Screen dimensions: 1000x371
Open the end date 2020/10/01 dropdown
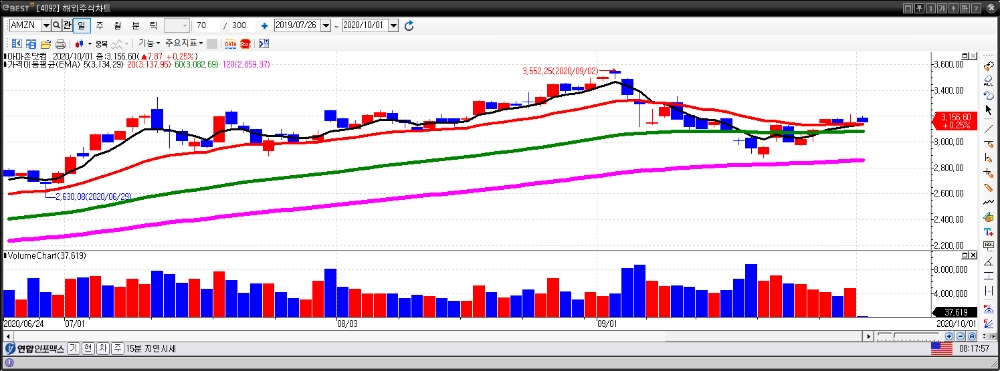click(x=393, y=25)
